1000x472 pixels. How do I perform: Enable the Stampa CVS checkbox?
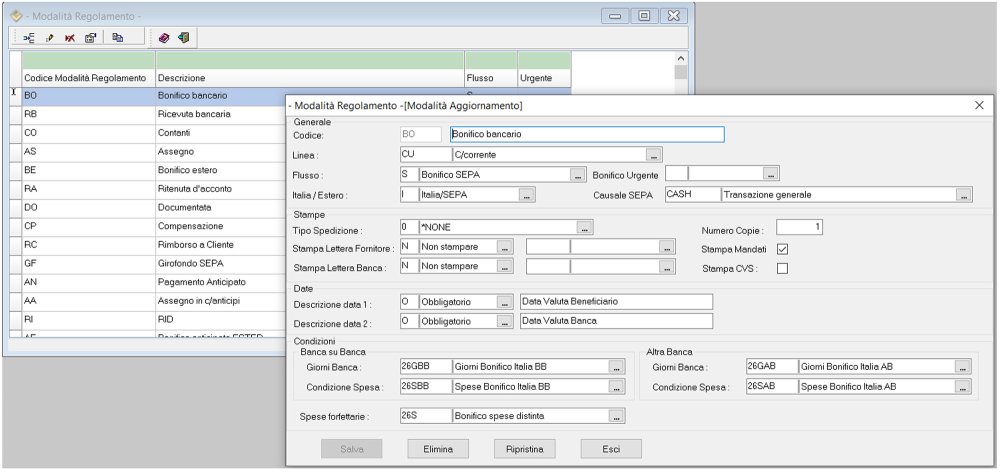[x=783, y=268]
